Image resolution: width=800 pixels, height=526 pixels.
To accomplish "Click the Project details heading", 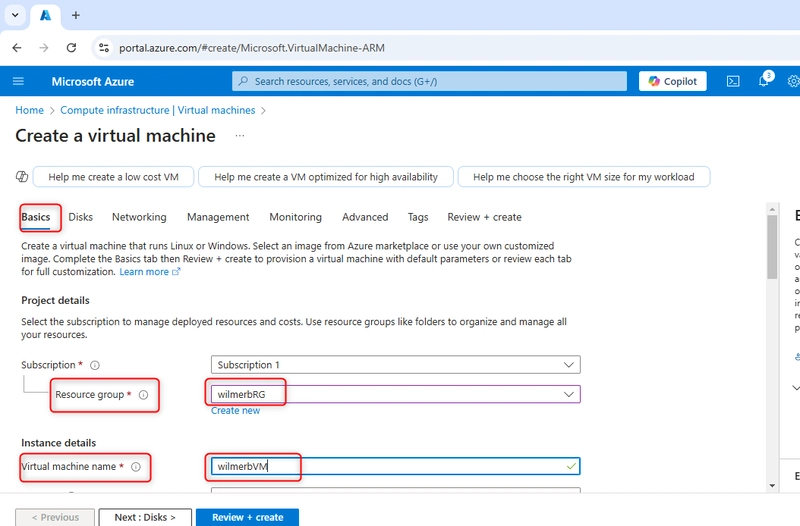I will coord(55,300).
